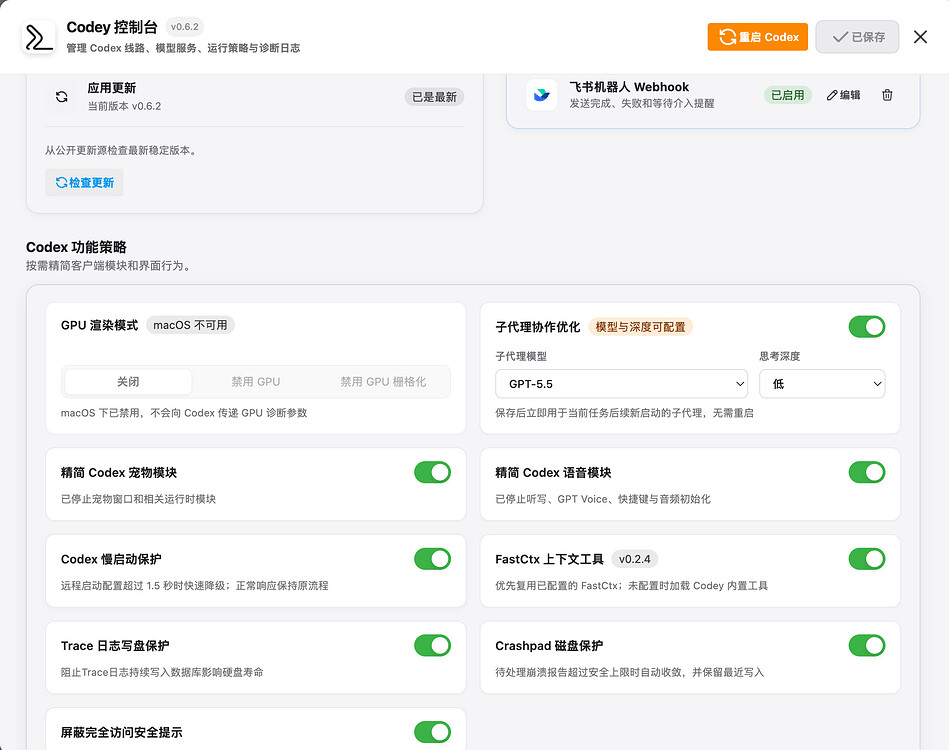Select the 禁用 GPU 栅格化 option
This screenshot has width=949, height=750.
(x=383, y=381)
